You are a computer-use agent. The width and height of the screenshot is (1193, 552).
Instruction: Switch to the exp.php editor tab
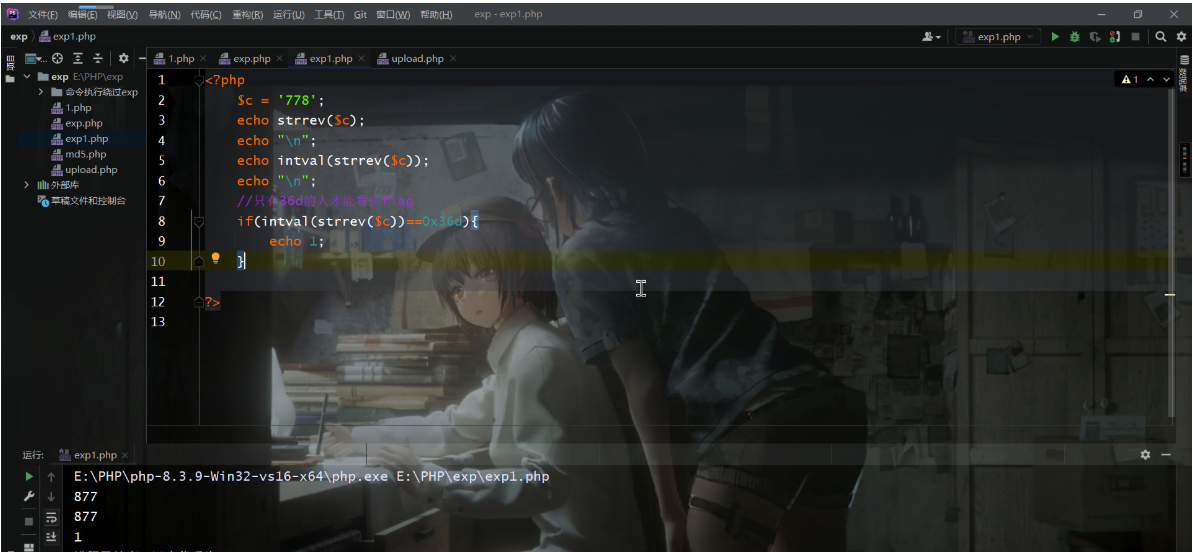coord(252,59)
